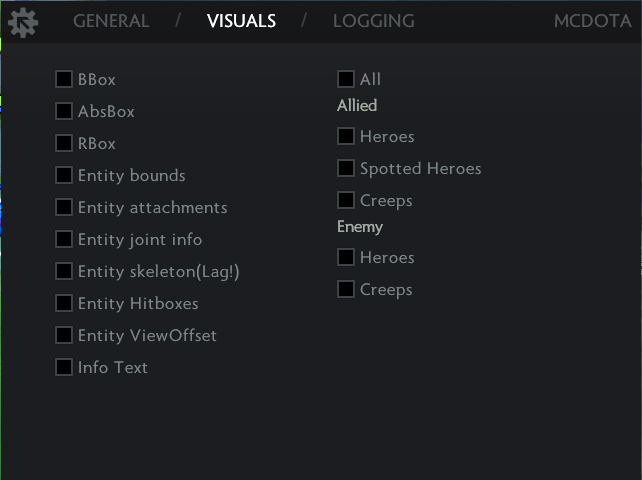
Task: Enable Enemy Heroes checkbox
Action: tap(346, 257)
